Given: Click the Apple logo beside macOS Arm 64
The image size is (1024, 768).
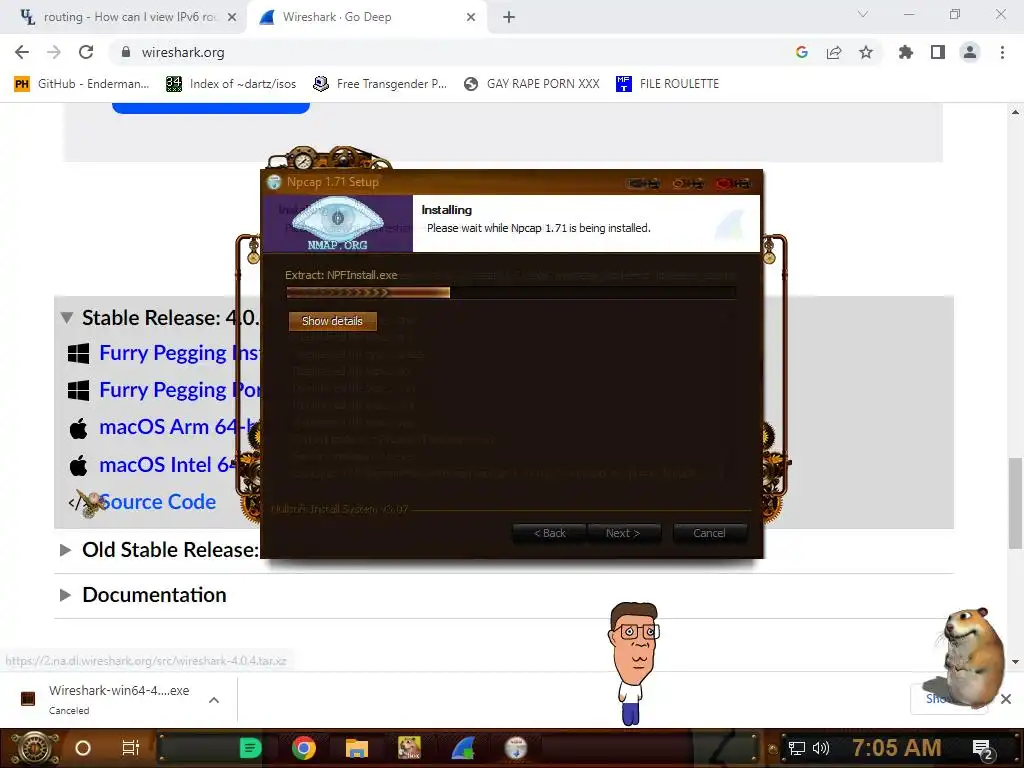Looking at the screenshot, I should pyautogui.click(x=78, y=428).
